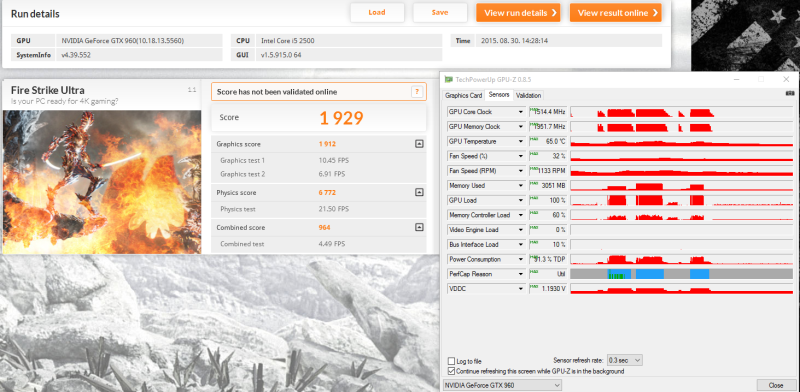
Task: Open the VDDC sensor dropdown
Action: tap(521, 289)
